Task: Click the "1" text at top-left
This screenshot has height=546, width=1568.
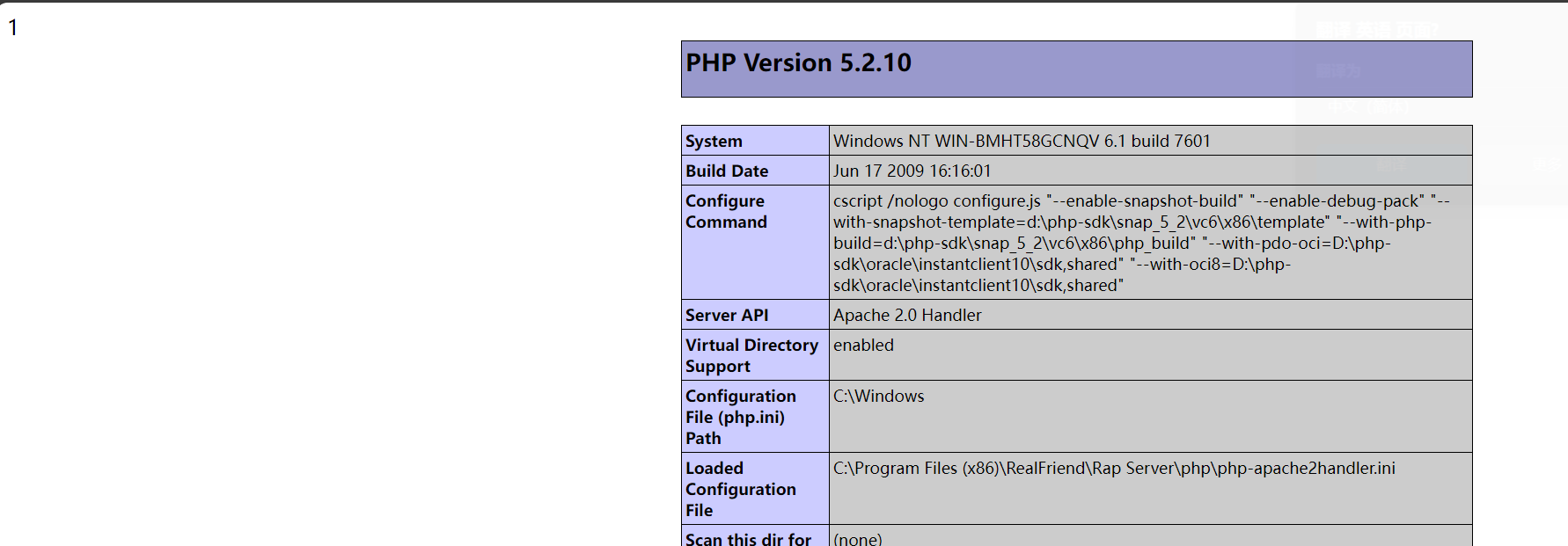Action: (x=13, y=28)
